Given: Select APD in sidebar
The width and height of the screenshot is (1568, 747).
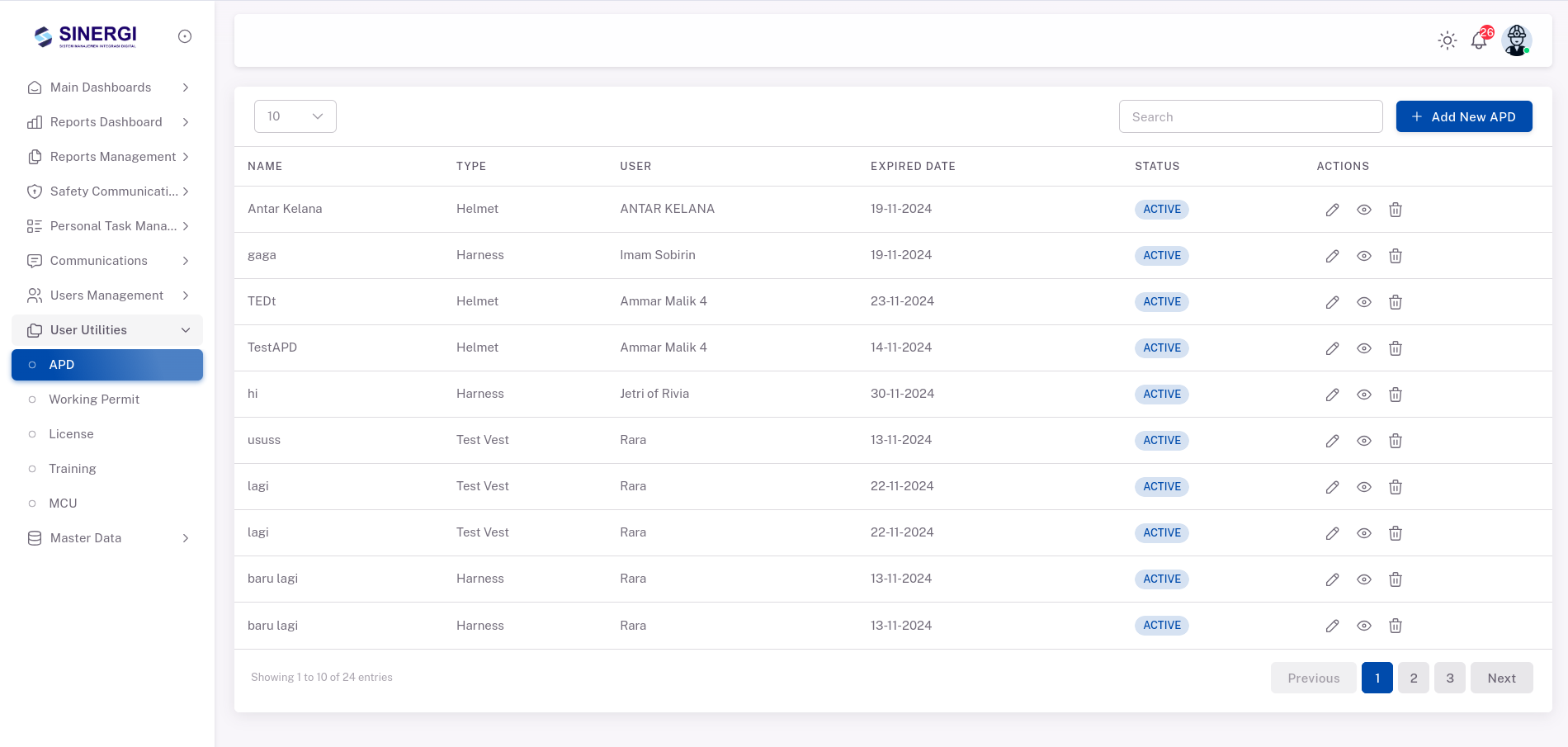Looking at the screenshot, I should pos(107,365).
